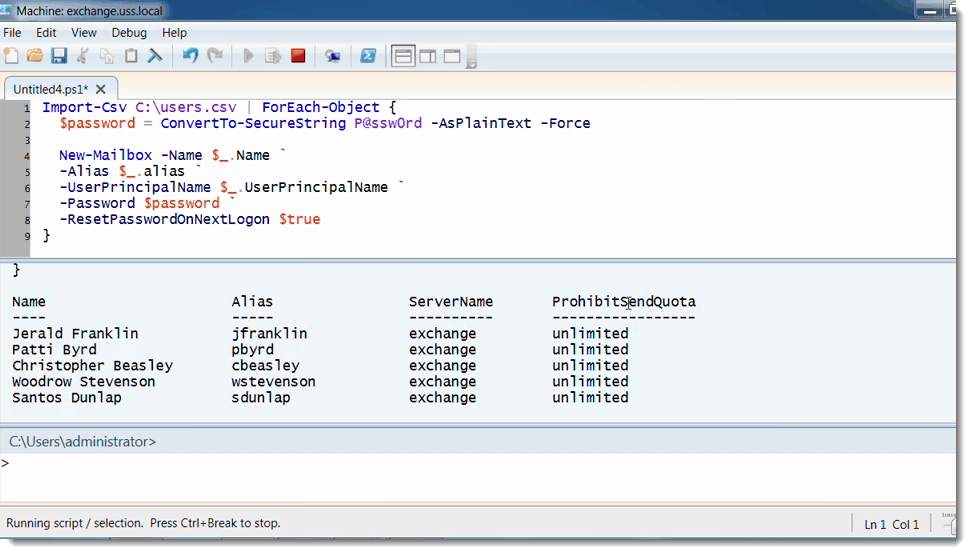Click the Alias column header in output
This screenshot has width=971, height=554.
click(x=252, y=301)
